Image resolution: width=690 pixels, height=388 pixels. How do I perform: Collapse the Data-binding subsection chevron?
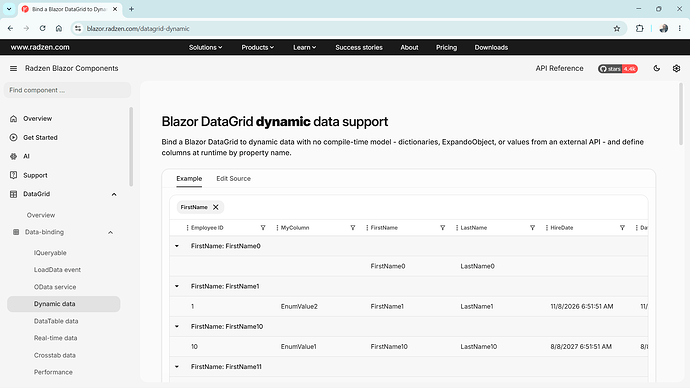click(110, 232)
